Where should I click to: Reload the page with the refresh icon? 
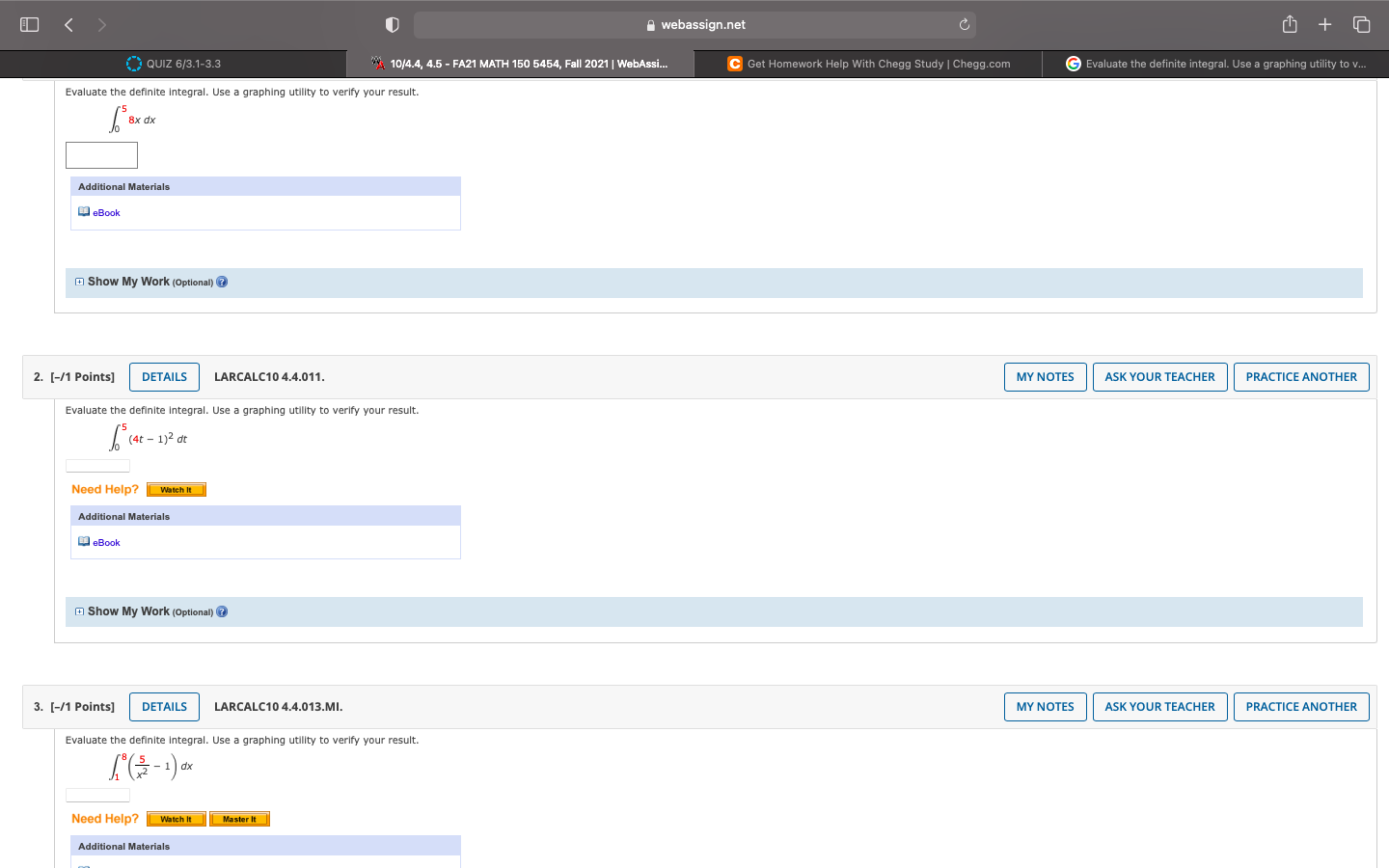click(964, 24)
